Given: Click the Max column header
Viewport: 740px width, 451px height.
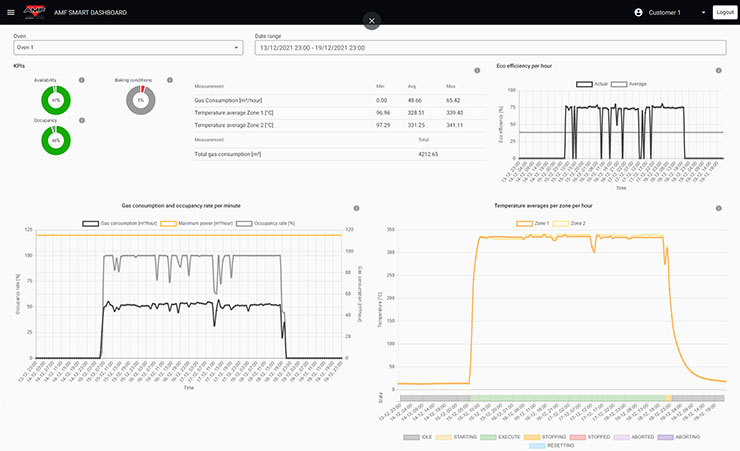Looking at the screenshot, I should [451, 86].
